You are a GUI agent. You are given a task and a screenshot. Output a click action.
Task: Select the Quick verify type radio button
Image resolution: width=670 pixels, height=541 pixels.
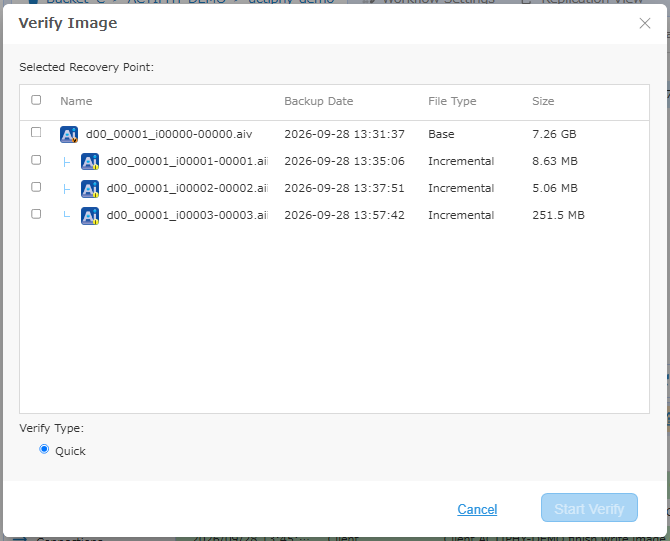tap(44, 449)
